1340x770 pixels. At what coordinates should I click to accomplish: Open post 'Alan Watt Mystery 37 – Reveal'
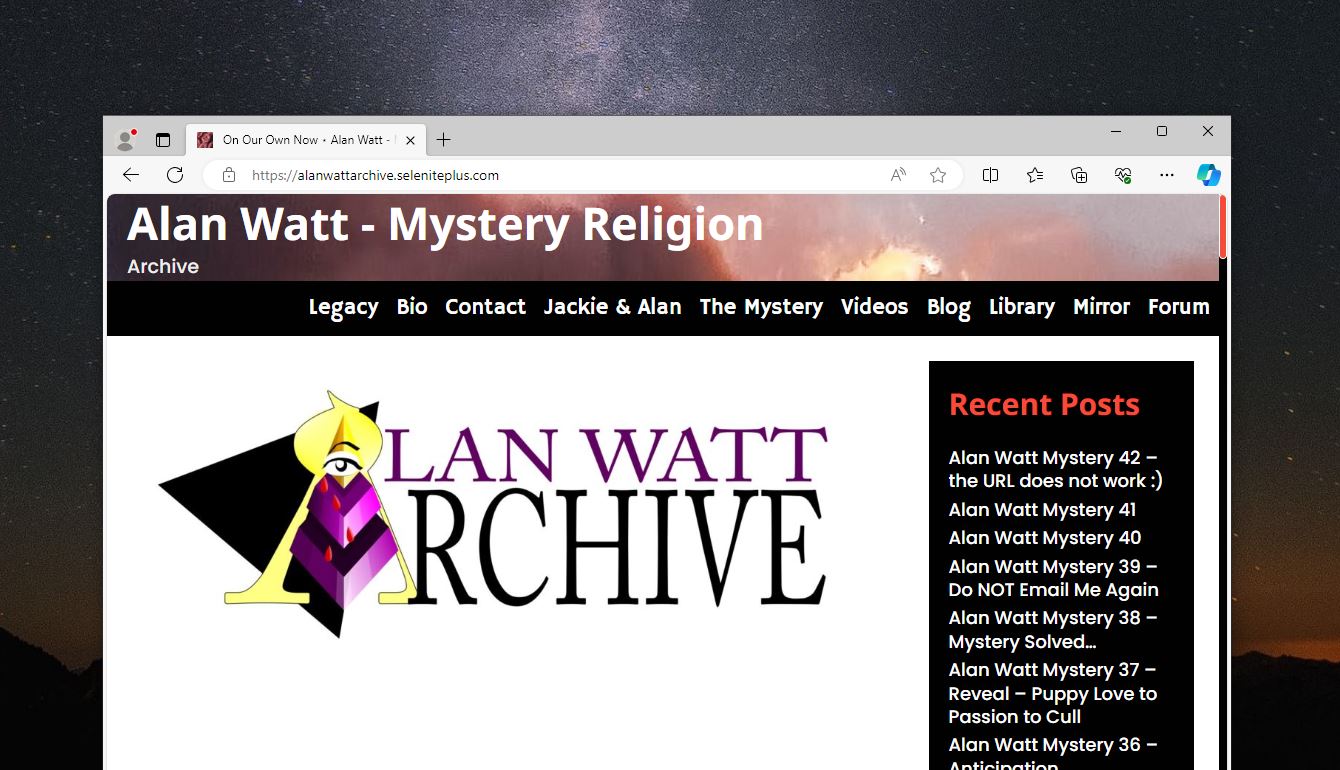1052,693
